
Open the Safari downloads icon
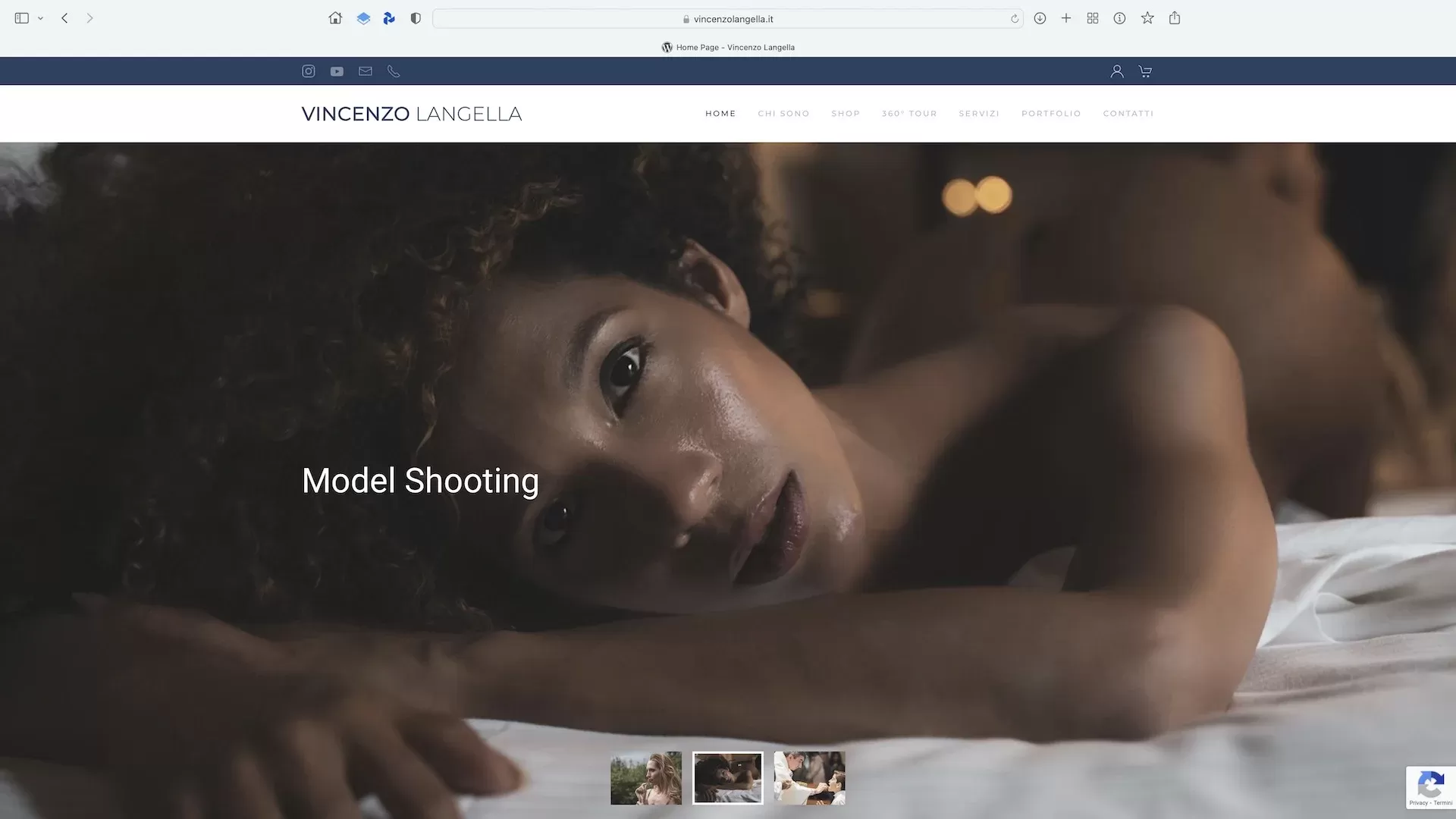[x=1040, y=18]
